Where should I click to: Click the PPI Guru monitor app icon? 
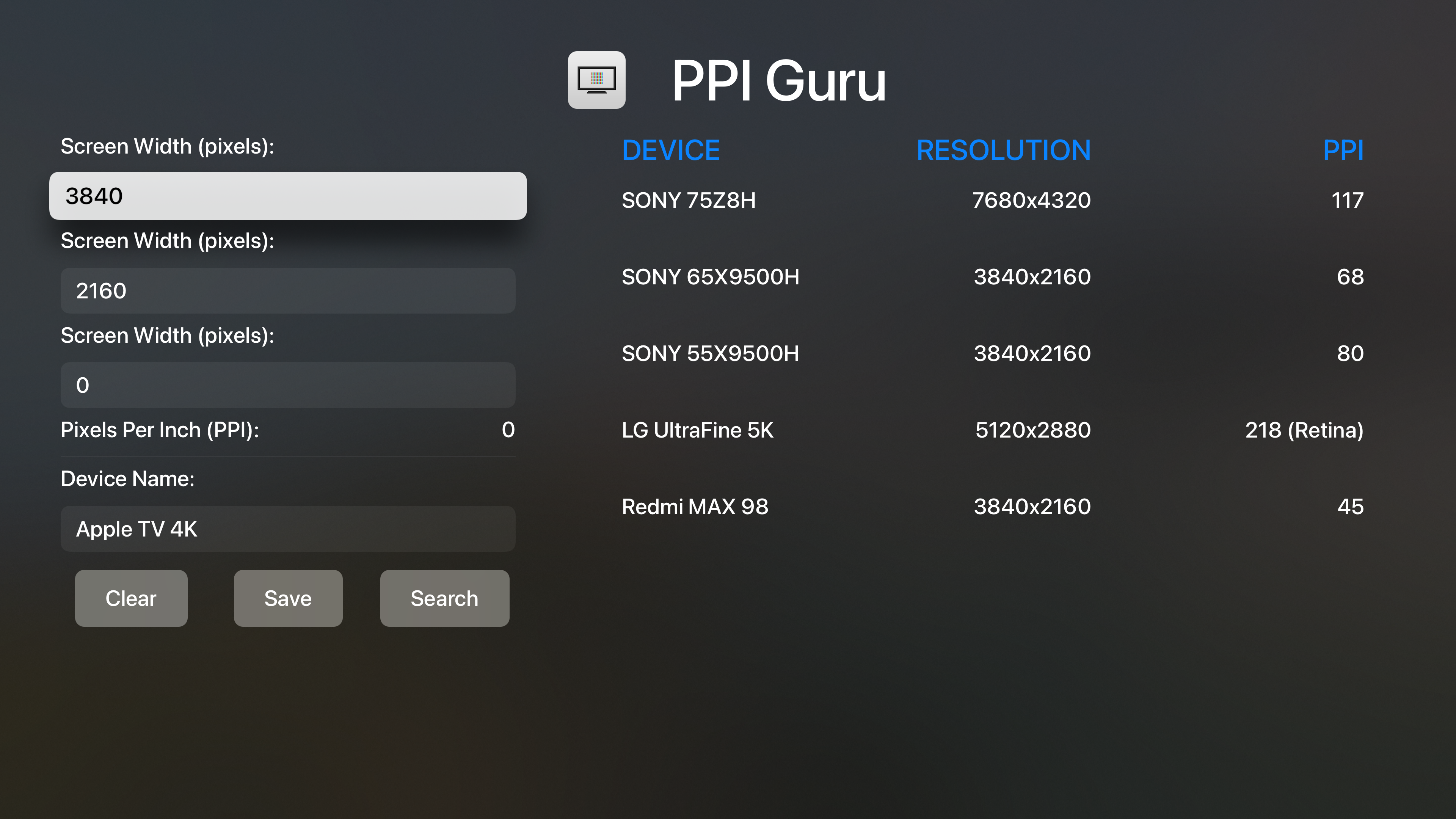[596, 80]
